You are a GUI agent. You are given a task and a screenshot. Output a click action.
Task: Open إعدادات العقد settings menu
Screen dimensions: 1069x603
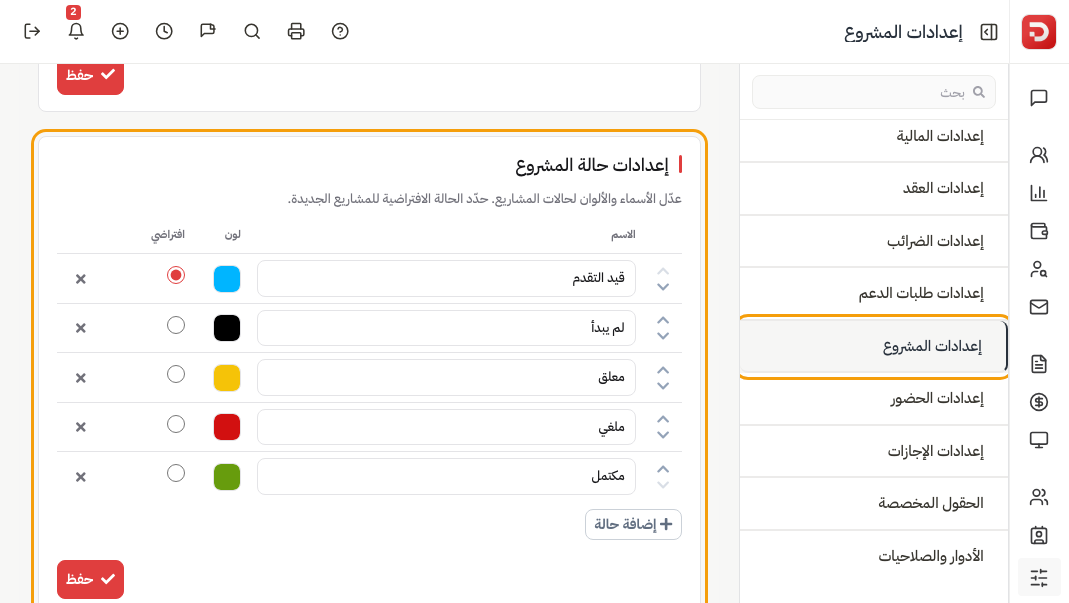874,188
